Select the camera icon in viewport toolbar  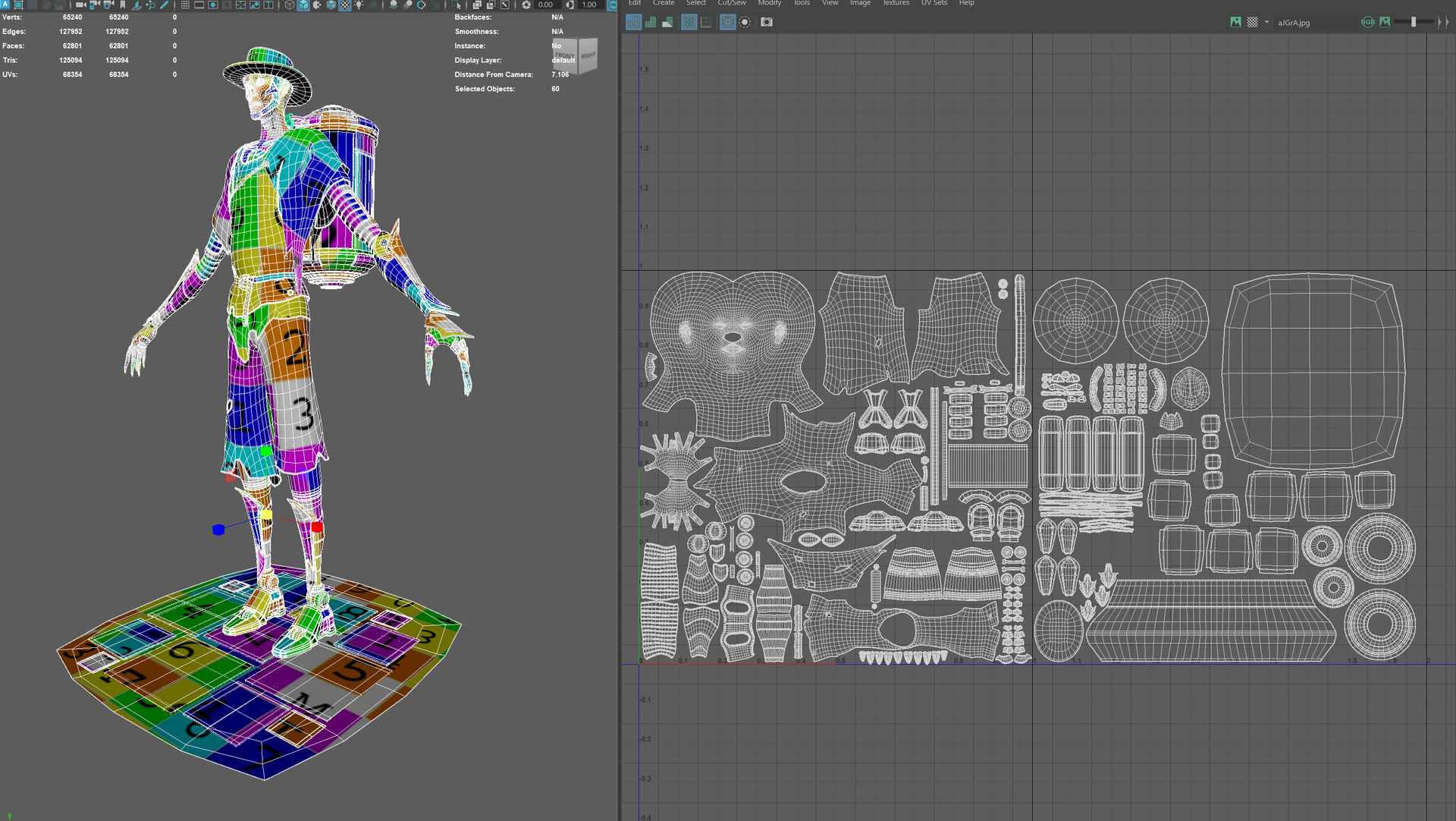(80, 5)
